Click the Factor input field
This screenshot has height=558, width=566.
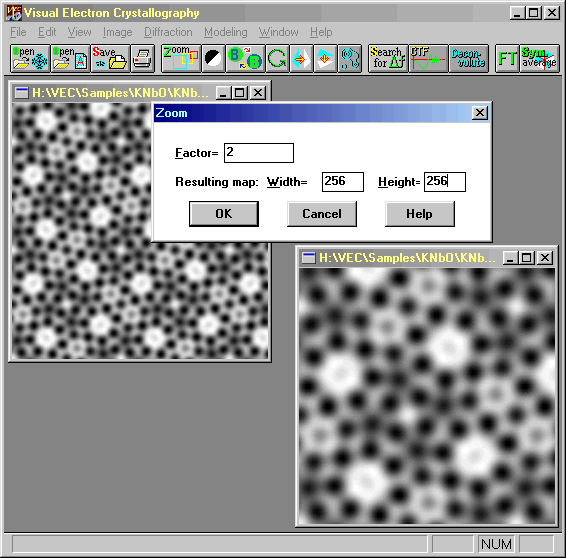[x=259, y=153]
